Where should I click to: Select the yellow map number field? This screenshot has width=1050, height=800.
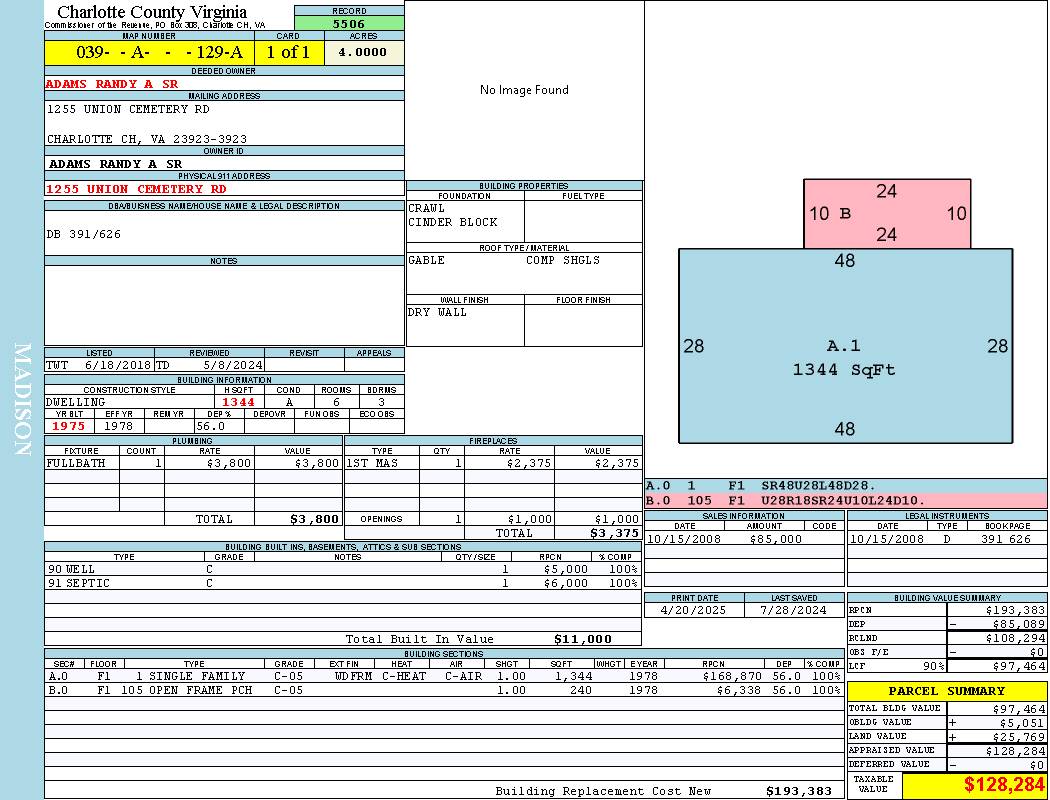click(149, 53)
